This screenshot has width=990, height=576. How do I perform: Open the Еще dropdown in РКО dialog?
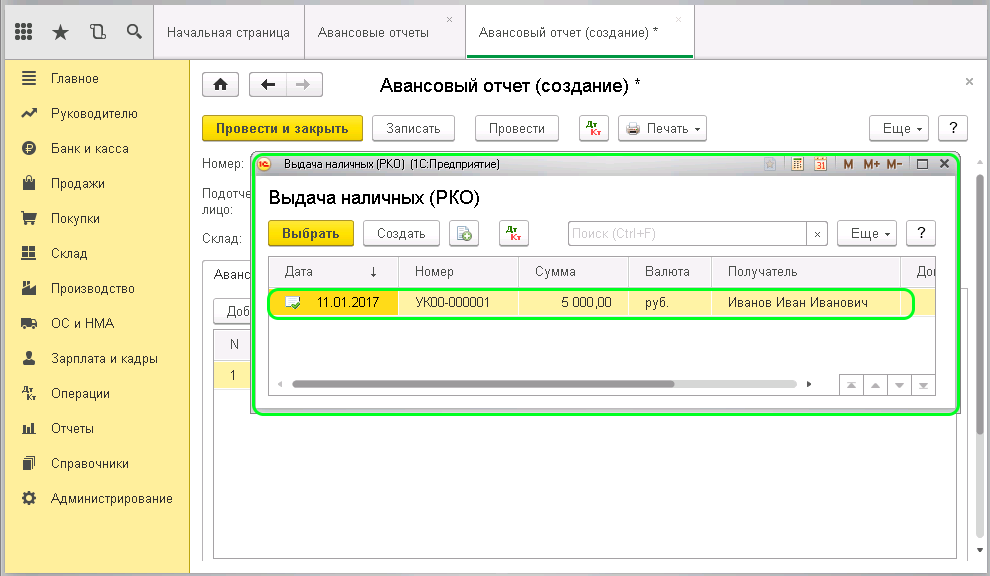click(x=867, y=233)
